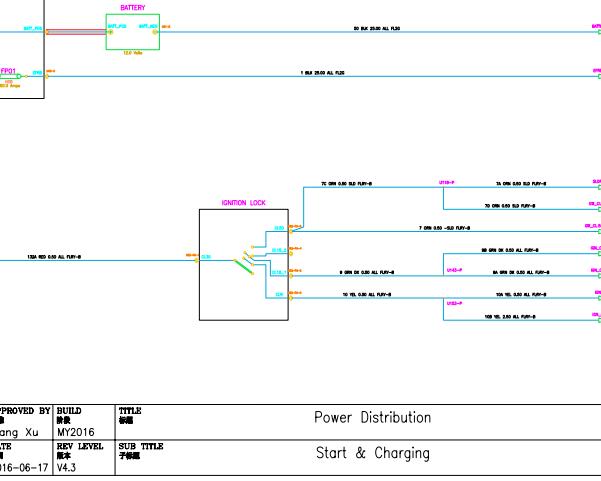Click the date ending 06-17

click(x=24, y=468)
